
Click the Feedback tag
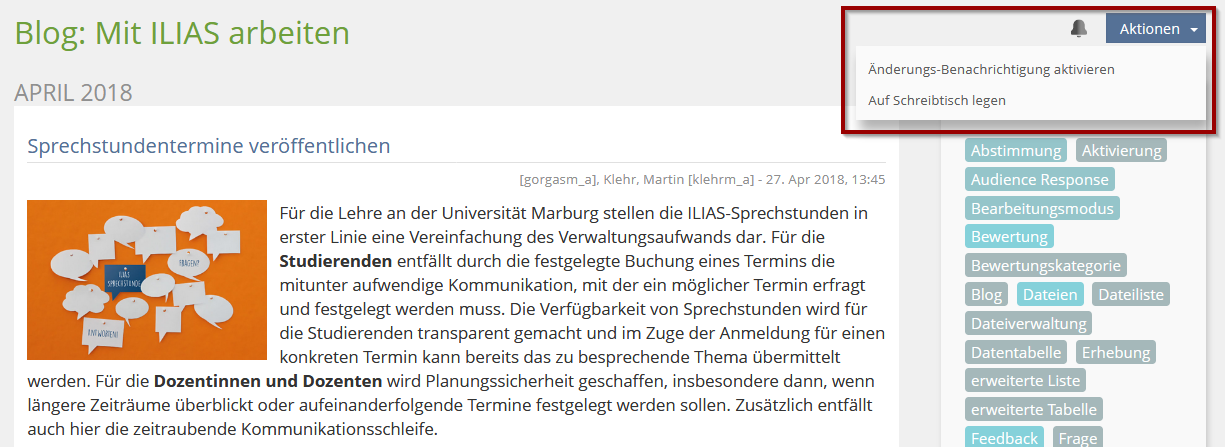coord(1004,438)
